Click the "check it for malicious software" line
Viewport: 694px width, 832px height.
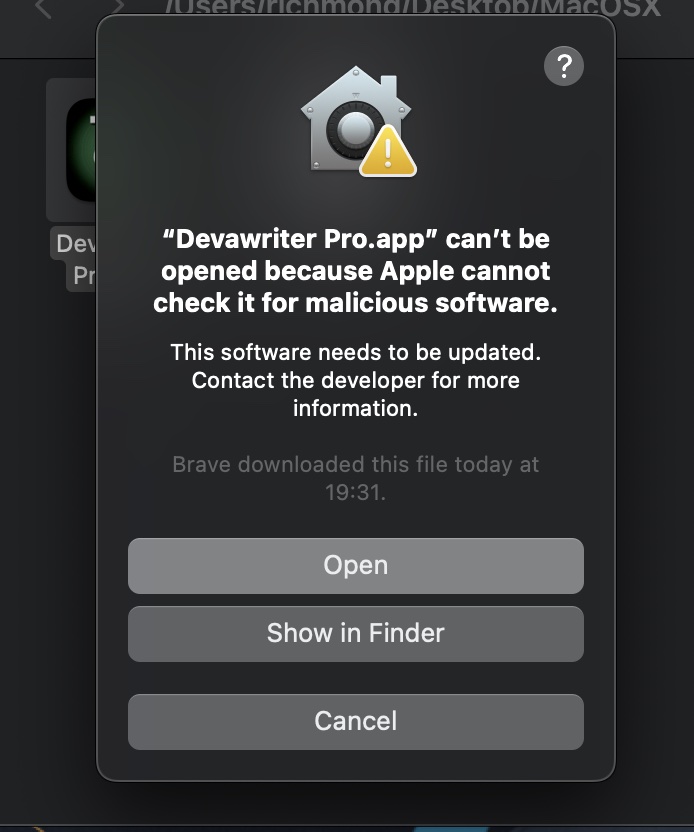point(355,303)
